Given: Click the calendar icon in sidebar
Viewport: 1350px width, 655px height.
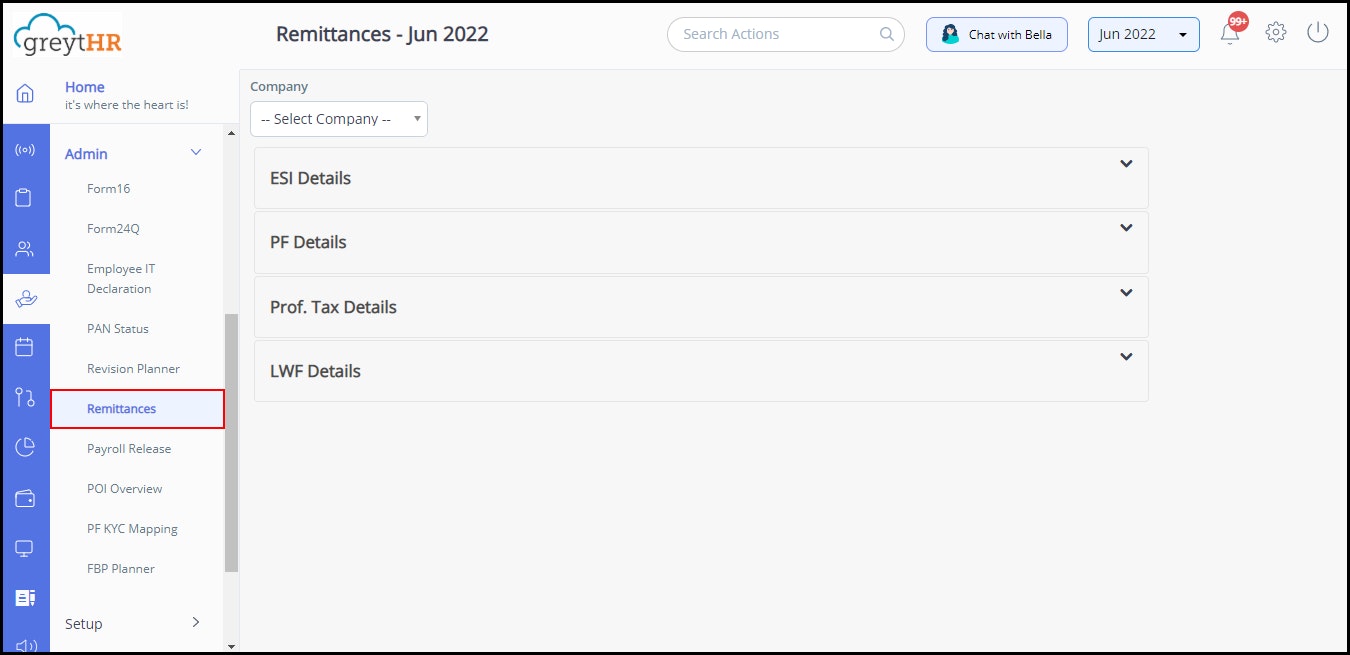Looking at the screenshot, I should click(25, 347).
